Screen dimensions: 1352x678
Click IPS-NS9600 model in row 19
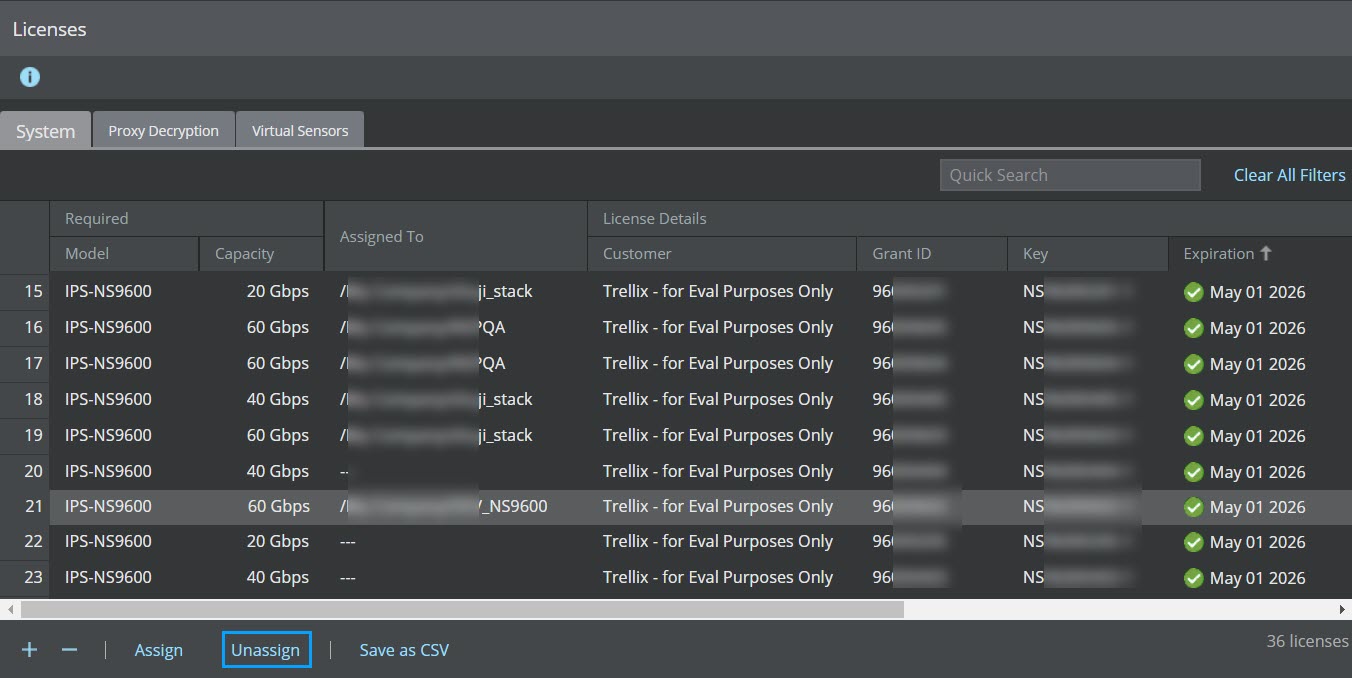coord(109,435)
